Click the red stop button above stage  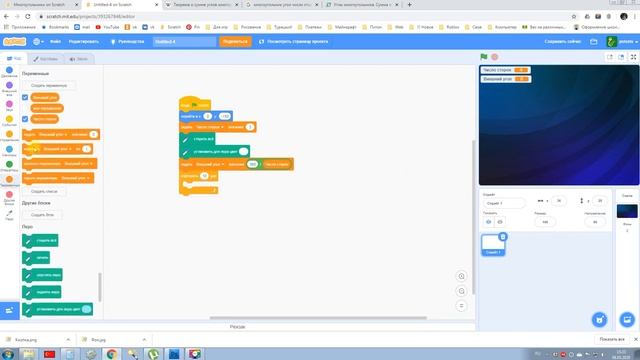495,57
